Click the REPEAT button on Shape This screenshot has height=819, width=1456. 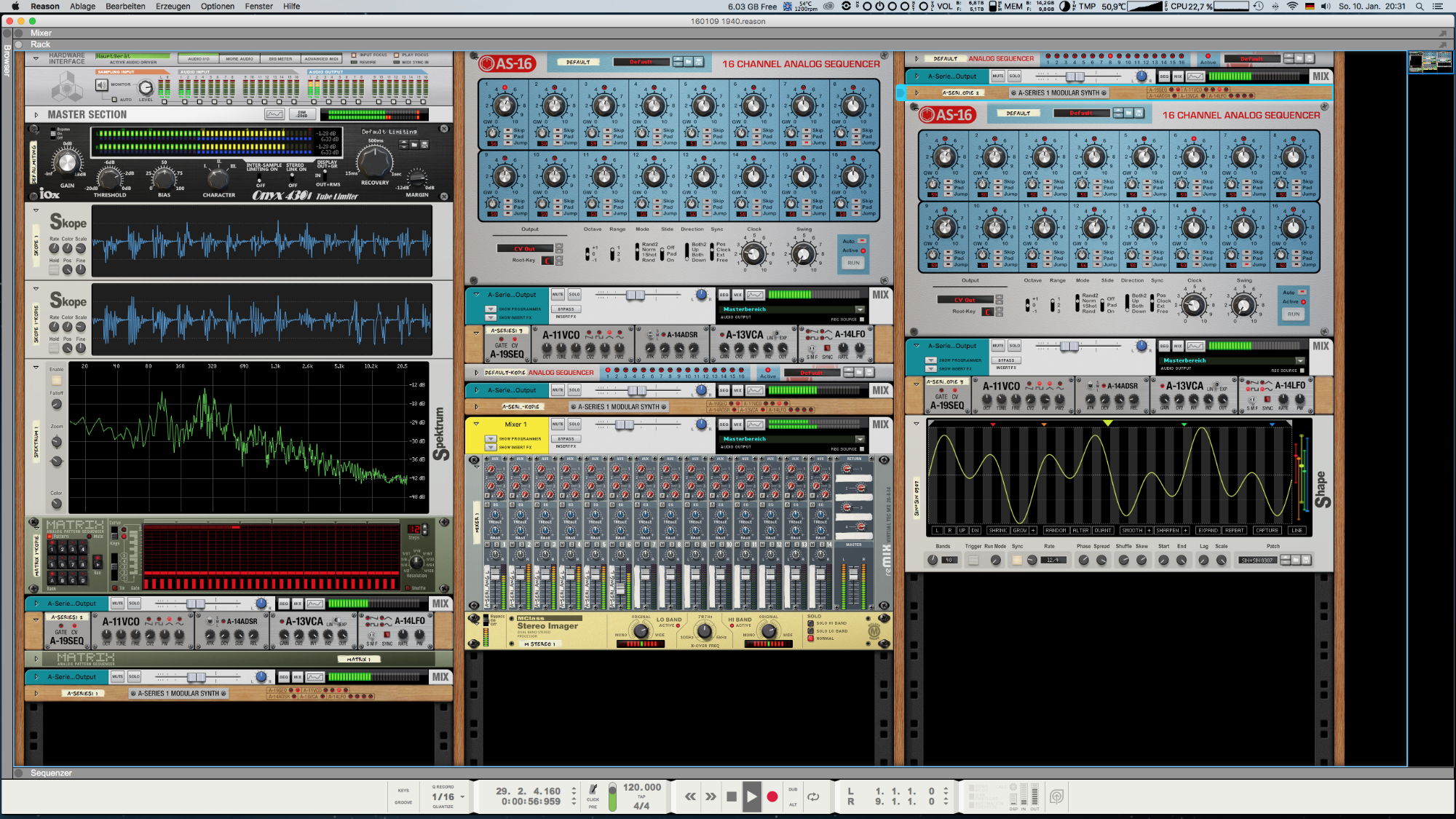[x=1235, y=530]
